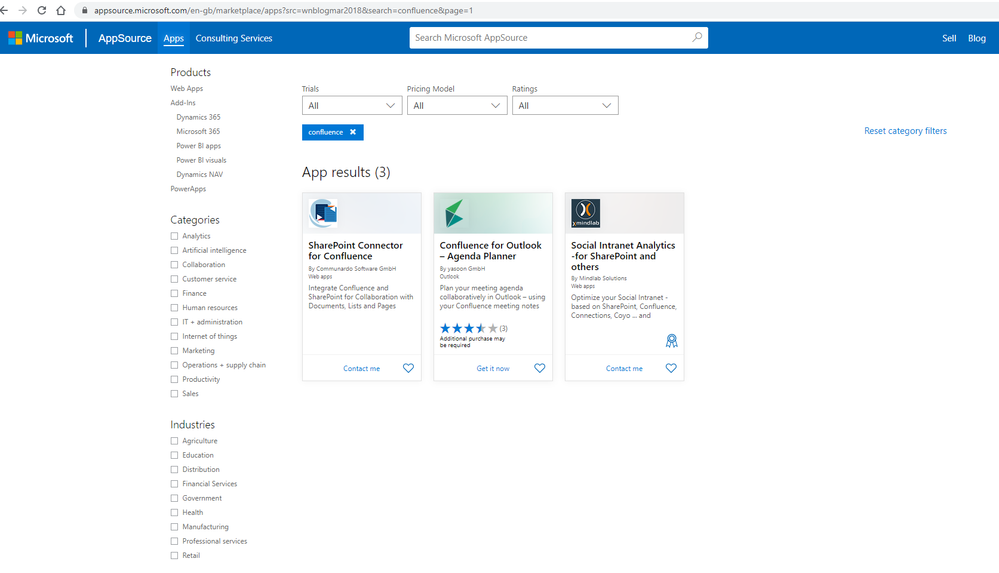Click the AppSource header link
The image size is (999, 573).
point(125,38)
